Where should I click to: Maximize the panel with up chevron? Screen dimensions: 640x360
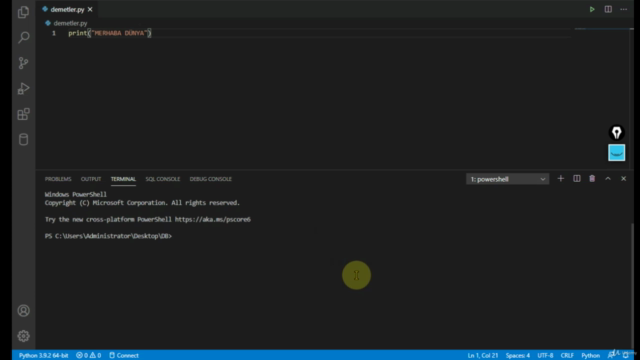coord(608,179)
